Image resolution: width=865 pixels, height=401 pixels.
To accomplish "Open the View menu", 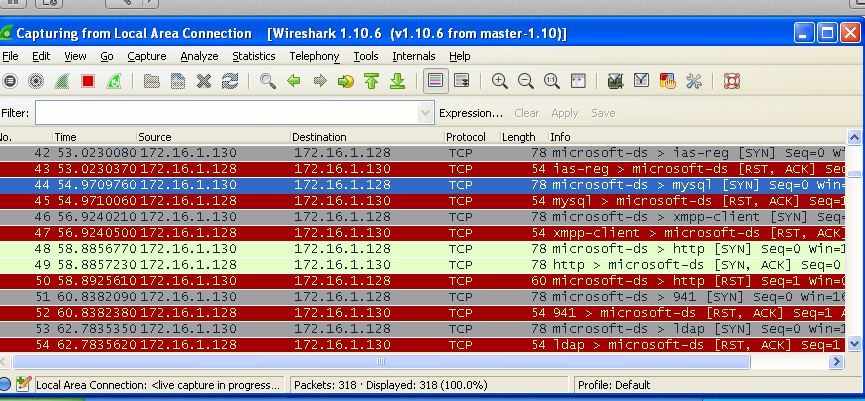I will click(75, 56).
